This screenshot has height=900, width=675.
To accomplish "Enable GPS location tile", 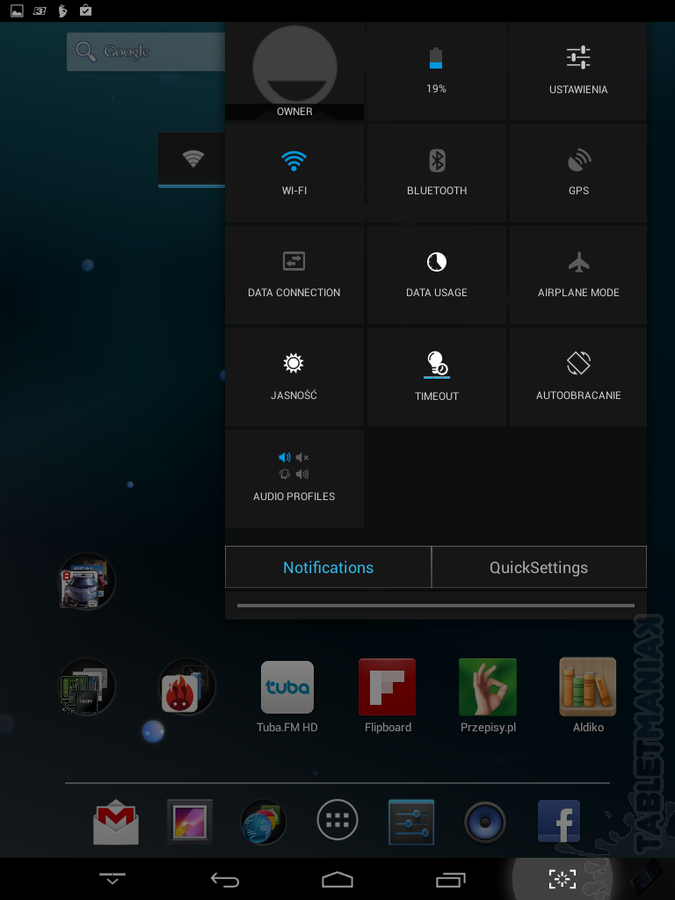I will point(578,173).
